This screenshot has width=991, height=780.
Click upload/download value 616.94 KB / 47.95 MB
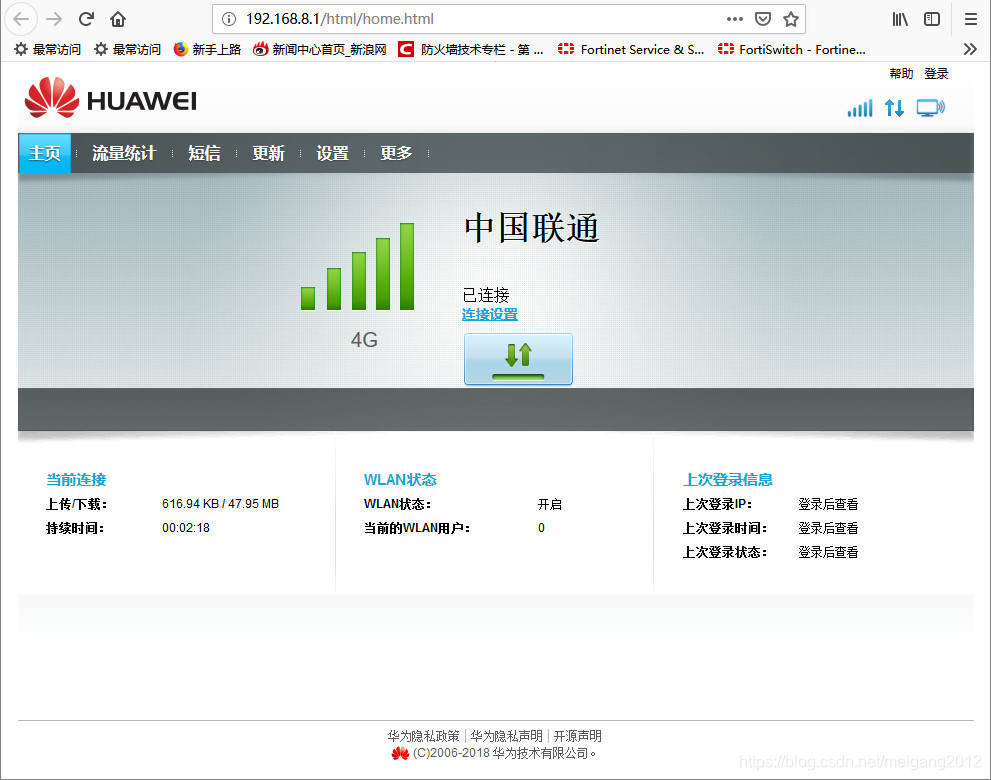coord(220,504)
